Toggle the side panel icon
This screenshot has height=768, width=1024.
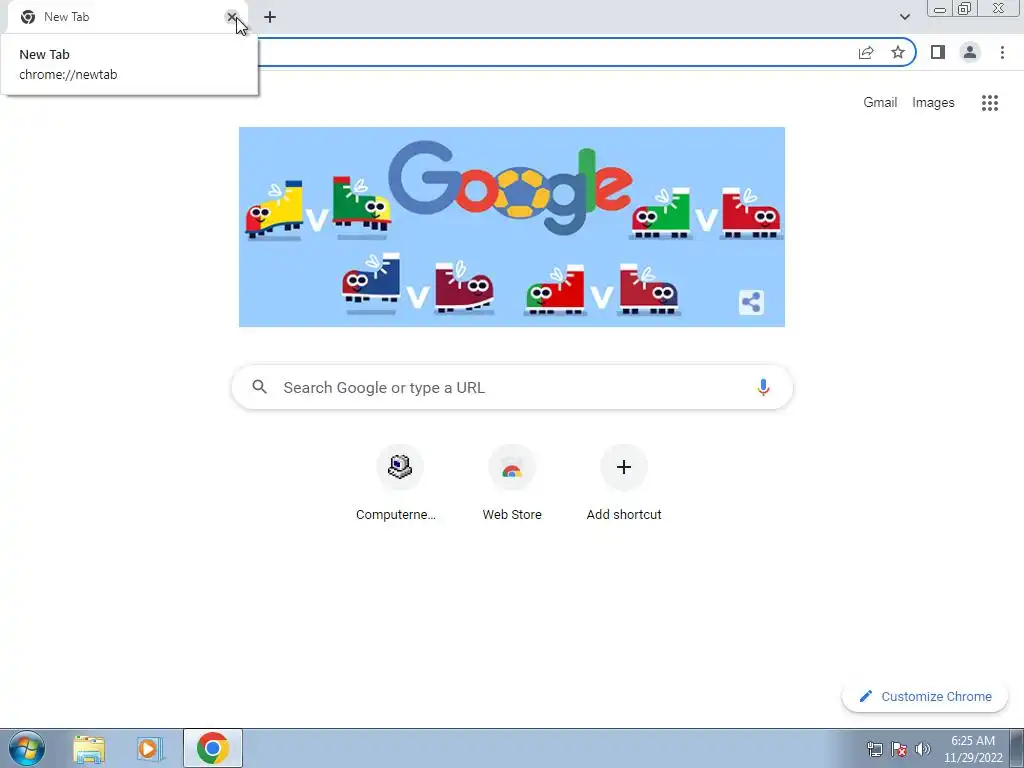(x=938, y=52)
